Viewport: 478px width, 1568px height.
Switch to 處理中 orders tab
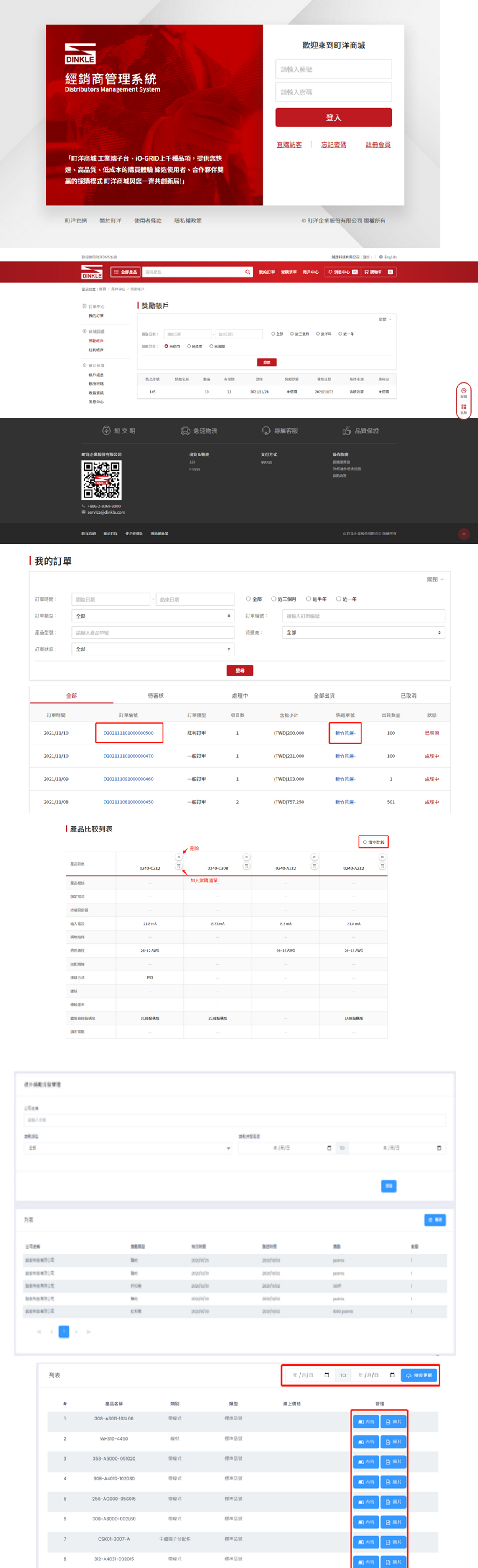point(239,696)
